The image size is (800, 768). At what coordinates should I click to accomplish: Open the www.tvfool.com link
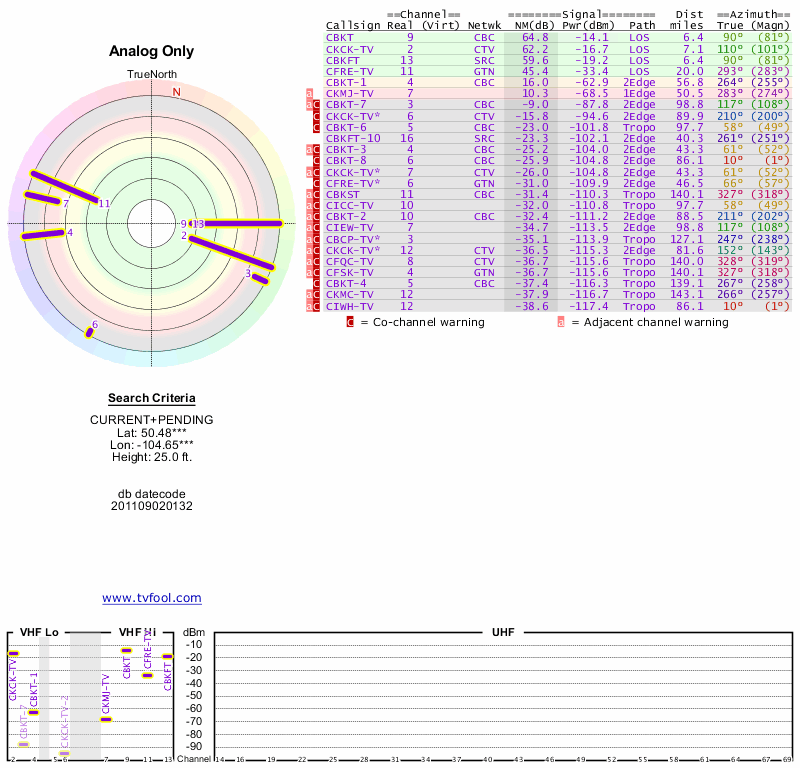point(151,598)
